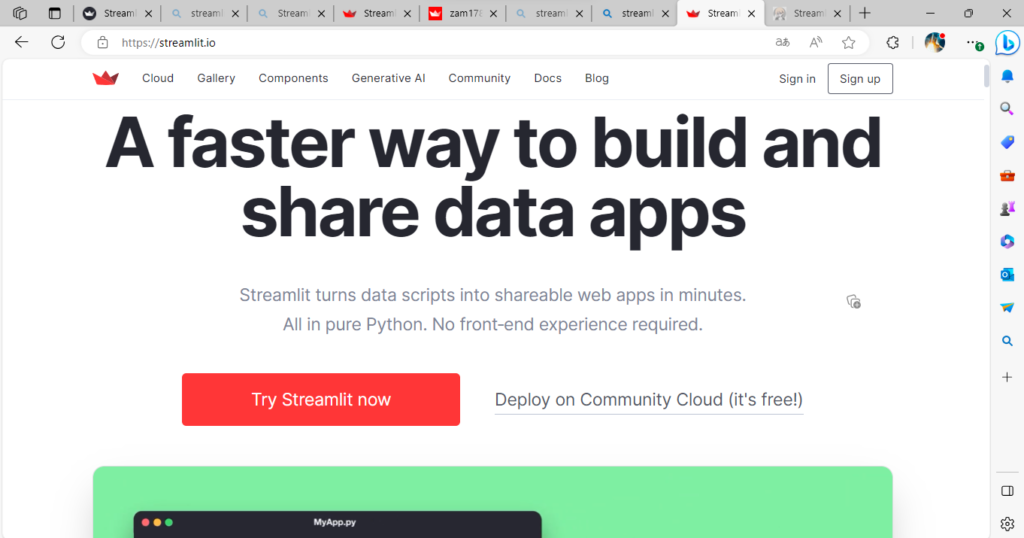Open the Bing Copilot sidebar icon
The width and height of the screenshot is (1024, 538).
click(1006, 43)
